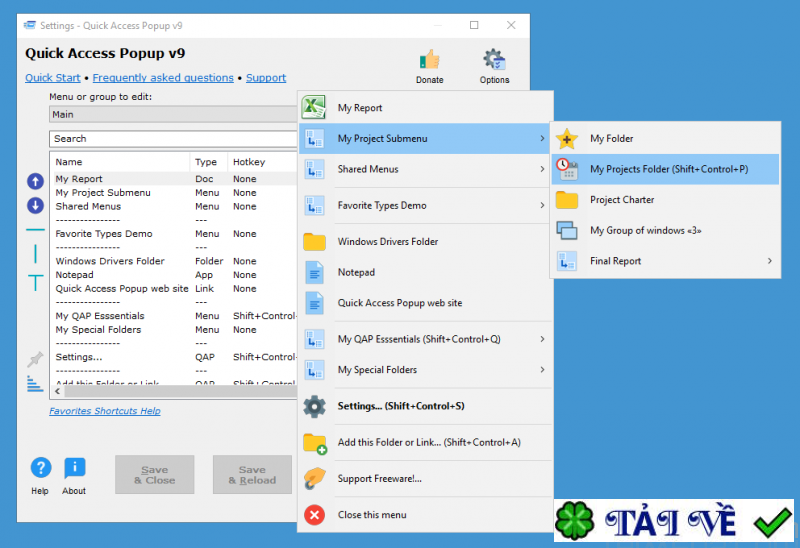800x548 pixels.
Task: Click in the Search field
Action: point(172,139)
